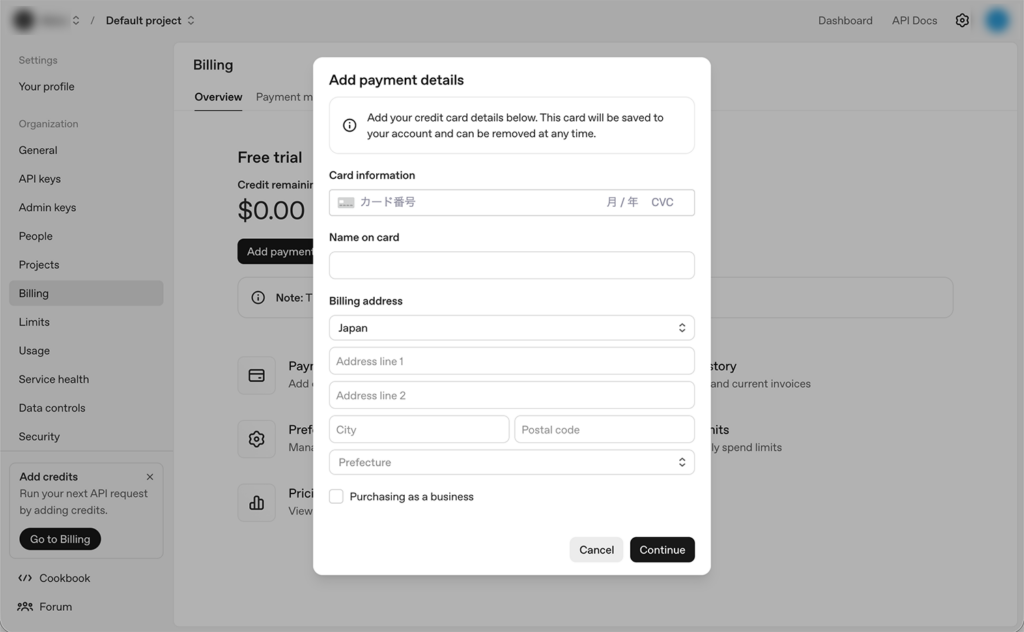Click the Name on card field
Image resolution: width=1024 pixels, height=632 pixels.
(511, 265)
